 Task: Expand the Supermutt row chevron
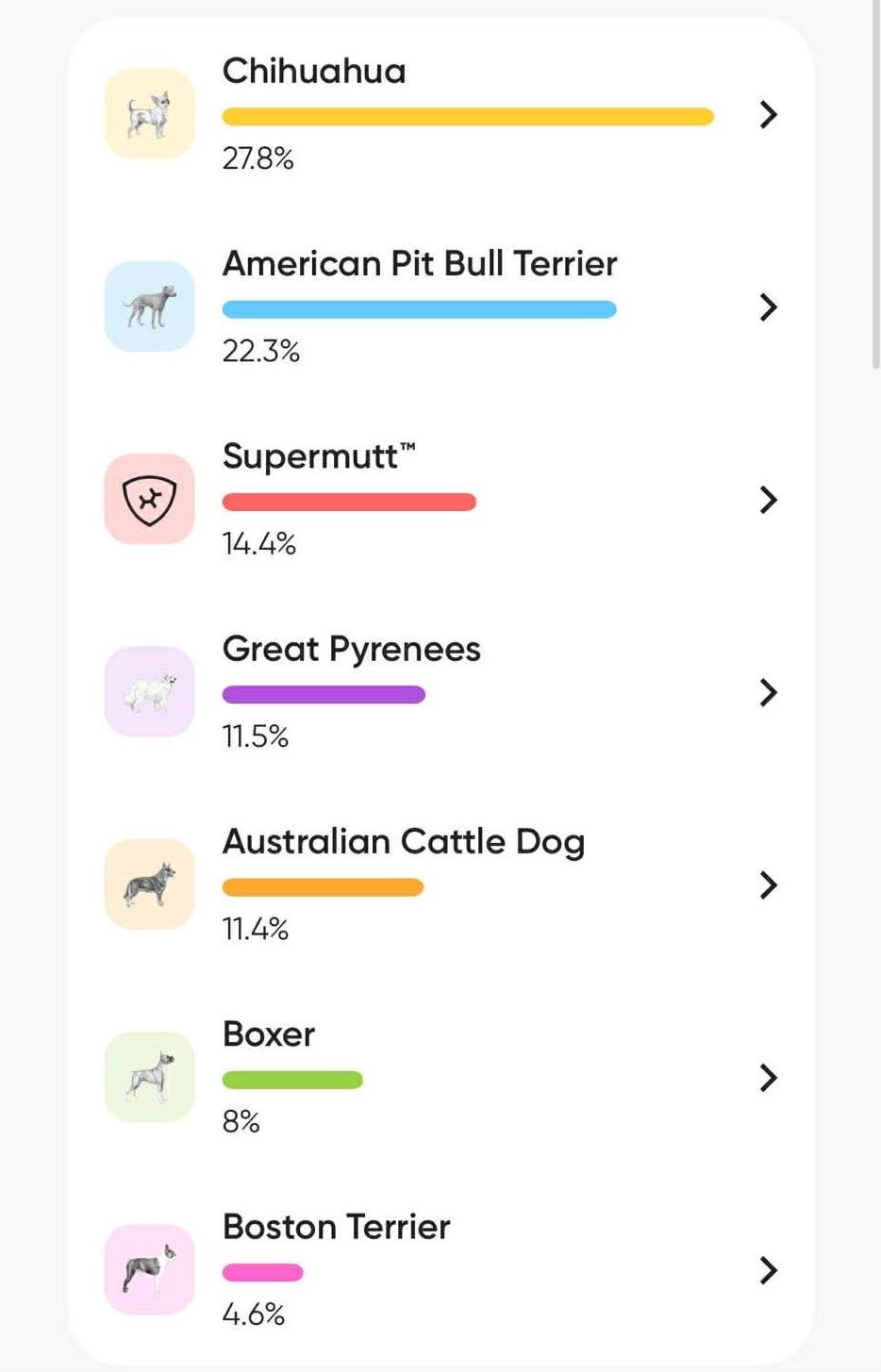(769, 500)
